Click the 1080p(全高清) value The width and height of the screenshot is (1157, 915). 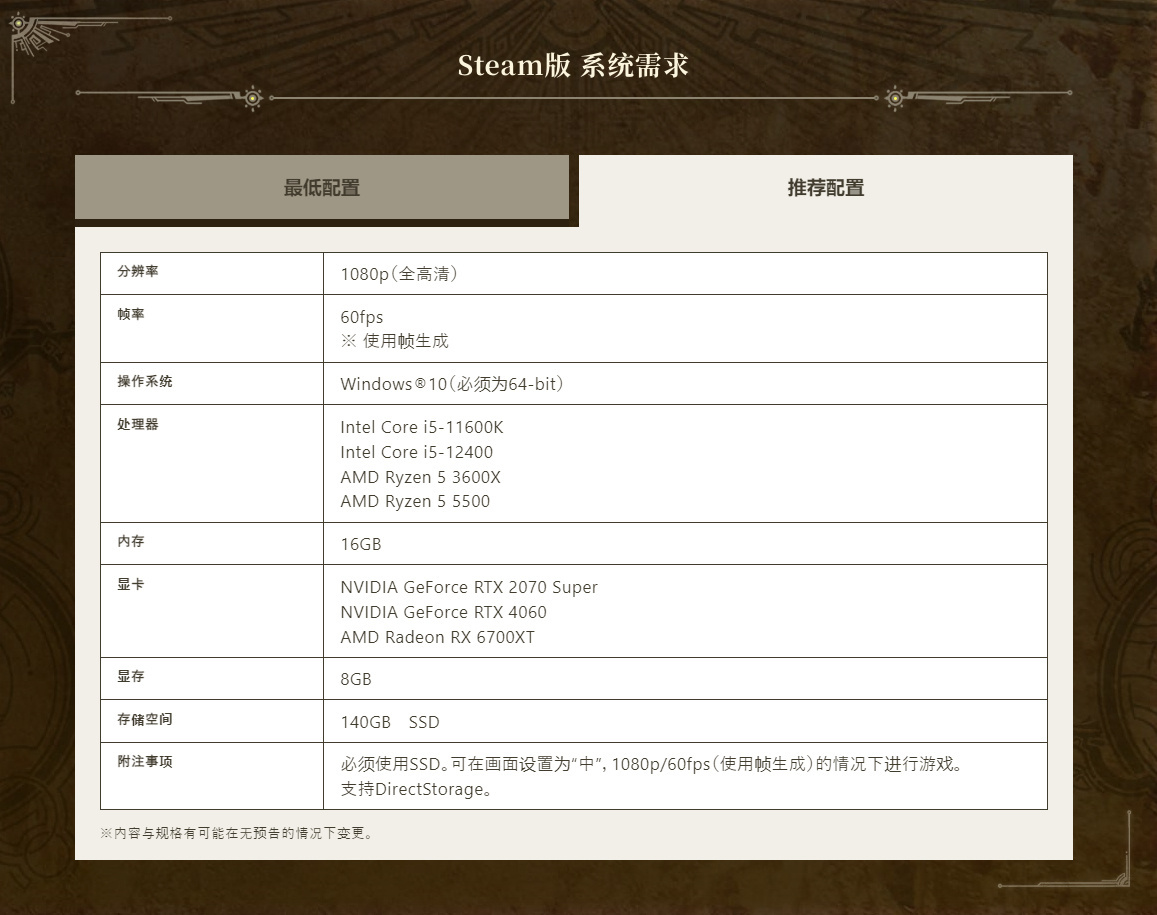tap(399, 274)
